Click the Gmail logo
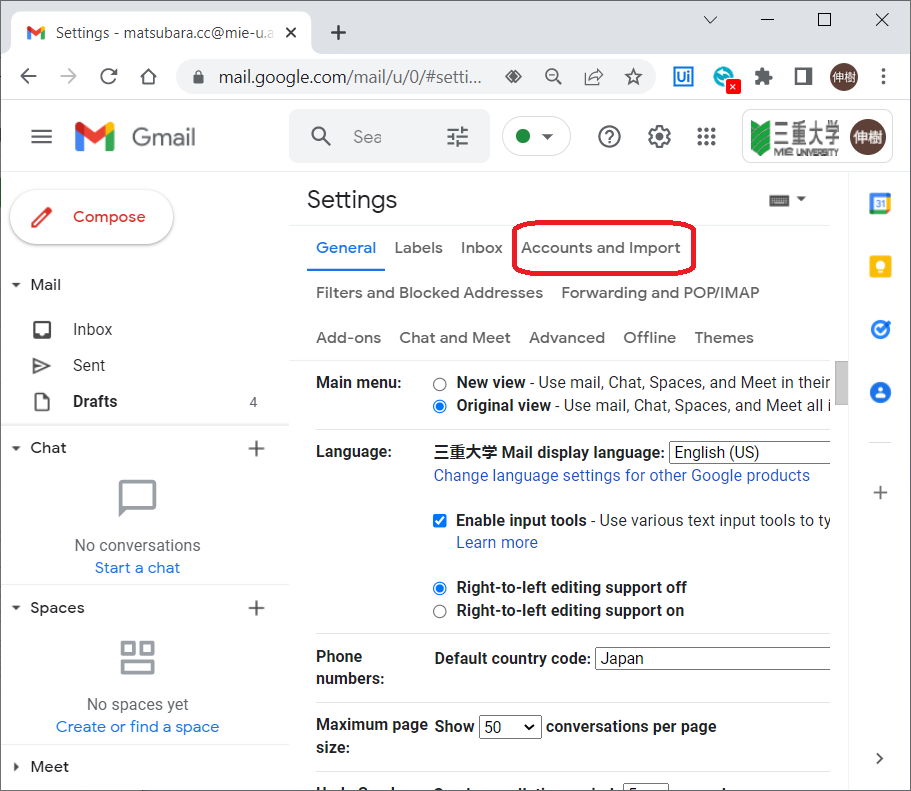911x791 pixels. click(x=135, y=137)
